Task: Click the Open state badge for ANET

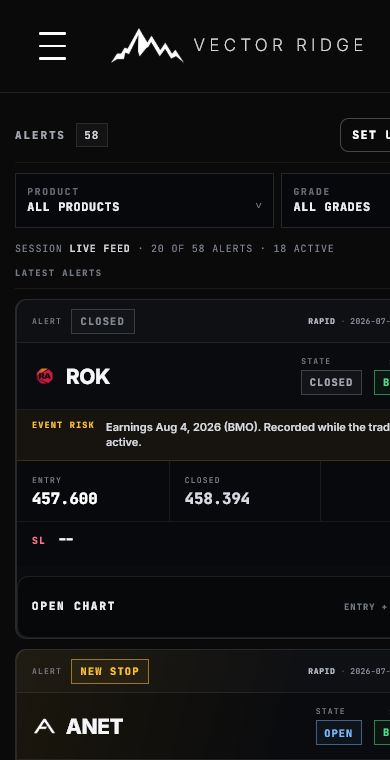Action: 339,732
